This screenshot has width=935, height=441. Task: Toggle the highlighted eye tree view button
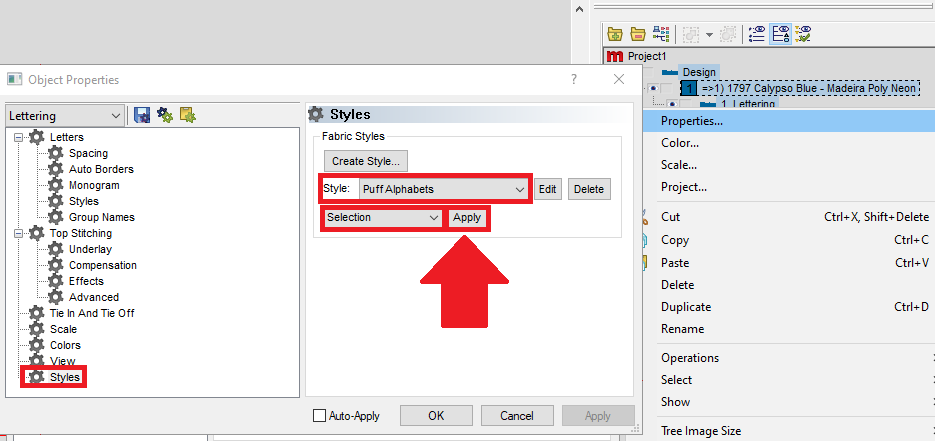coord(780,33)
